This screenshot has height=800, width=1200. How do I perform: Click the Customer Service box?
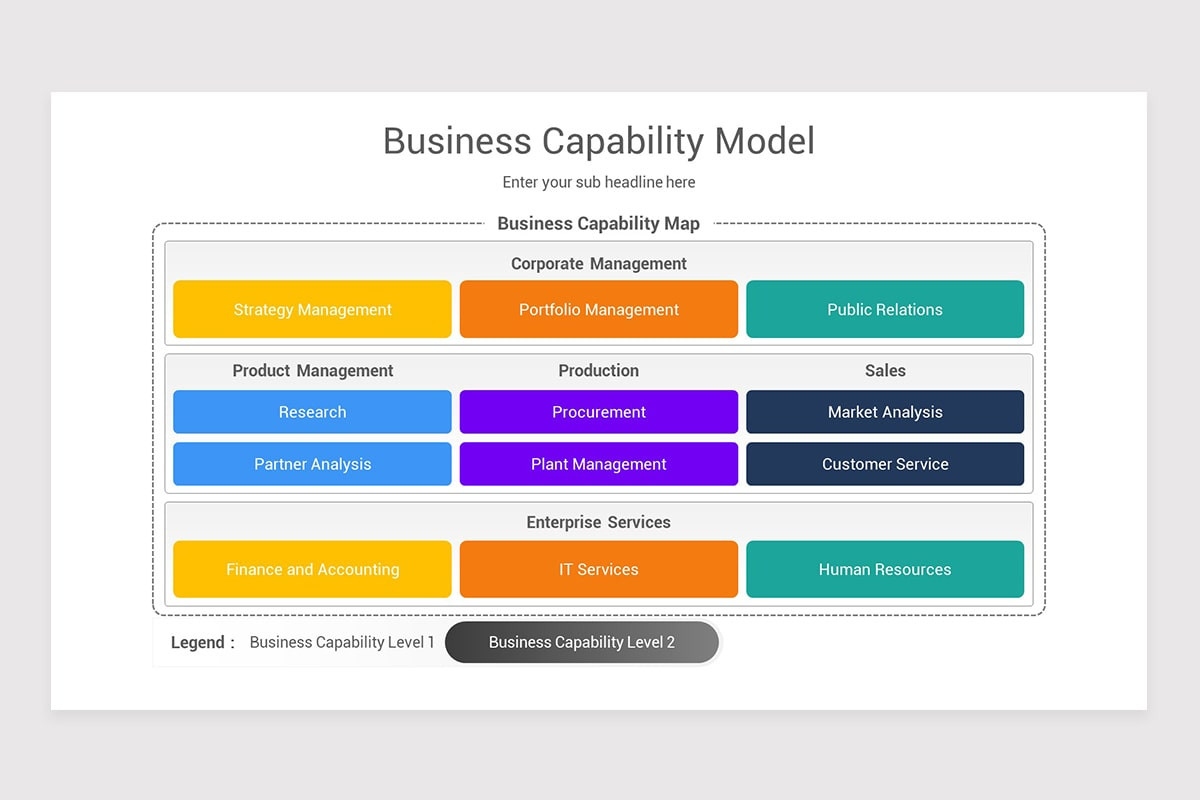885,464
